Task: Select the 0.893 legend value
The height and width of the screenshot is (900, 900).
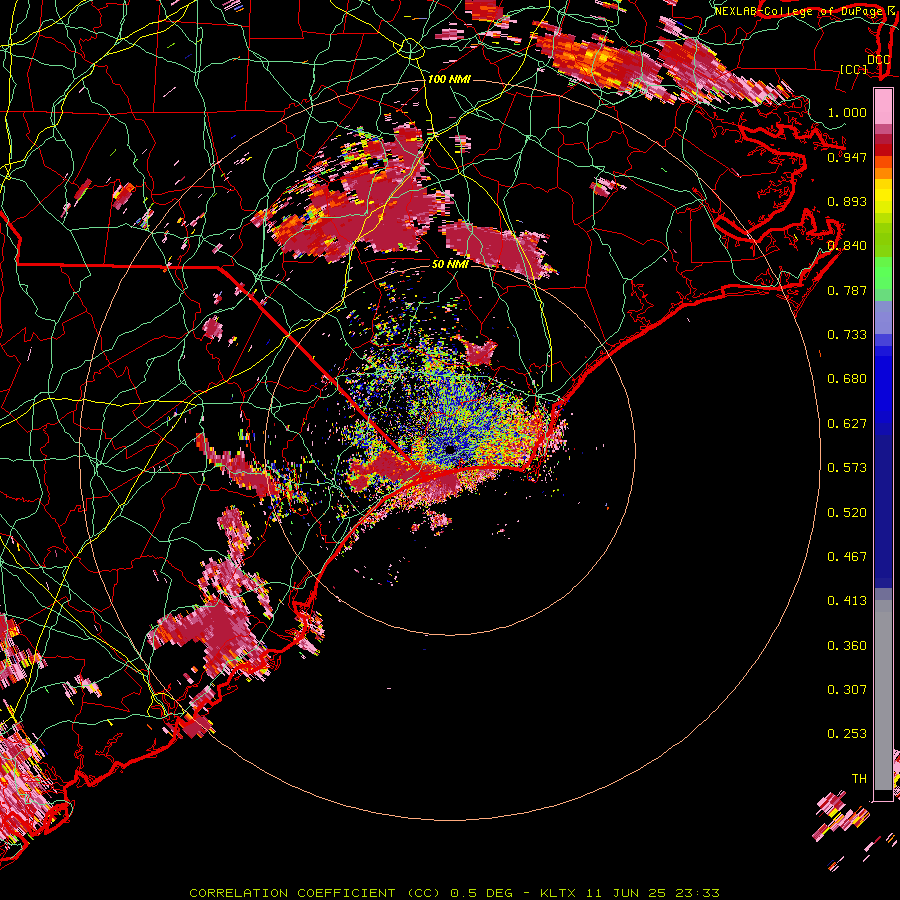Action: pyautogui.click(x=847, y=201)
